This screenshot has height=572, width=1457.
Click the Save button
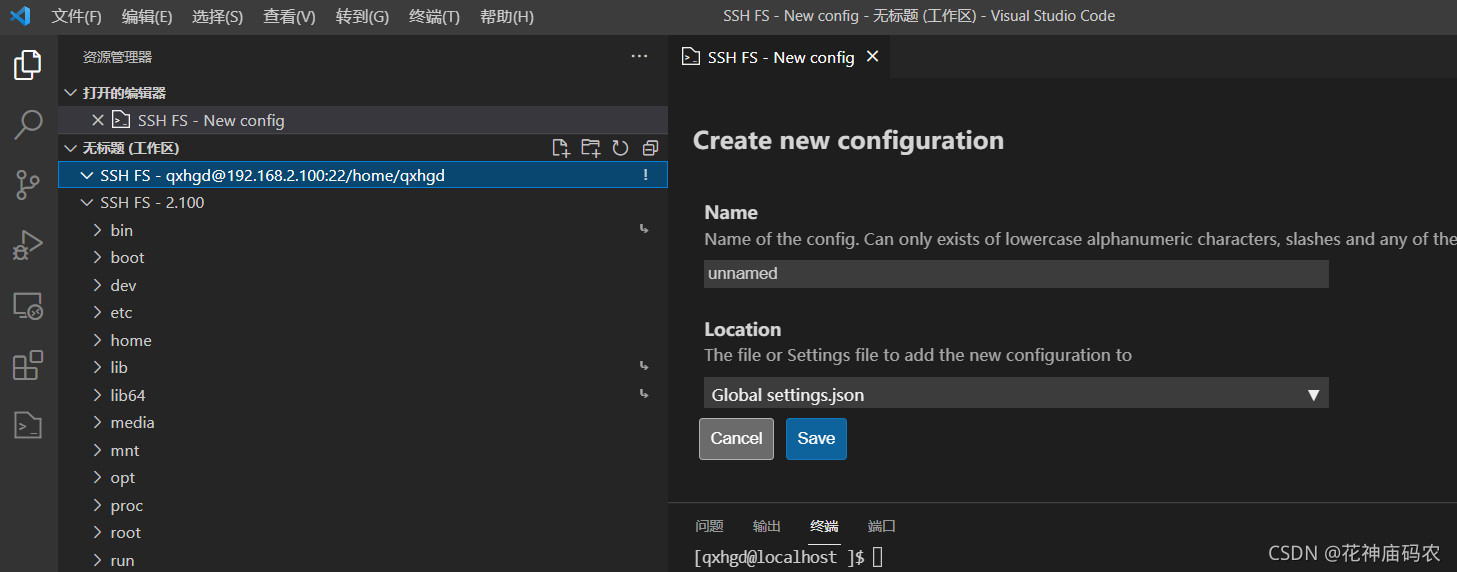(x=816, y=439)
